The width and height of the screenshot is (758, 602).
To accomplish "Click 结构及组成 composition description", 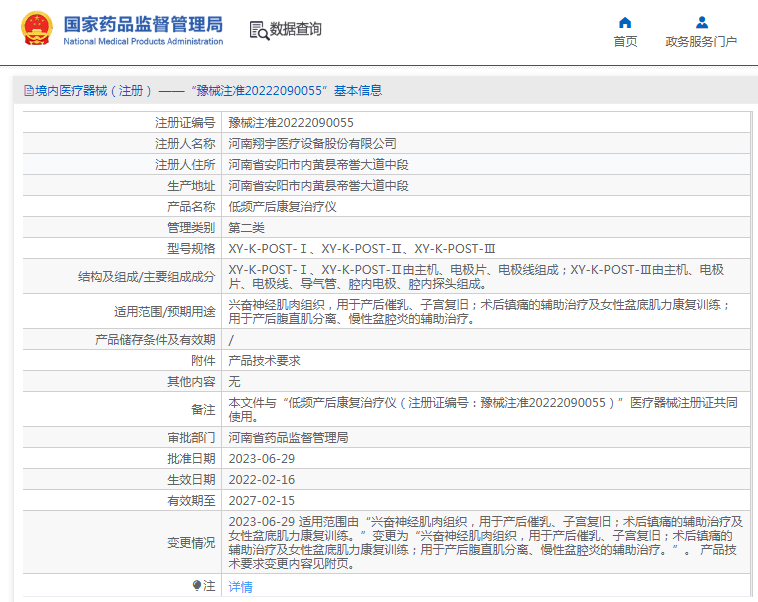I will [476, 277].
